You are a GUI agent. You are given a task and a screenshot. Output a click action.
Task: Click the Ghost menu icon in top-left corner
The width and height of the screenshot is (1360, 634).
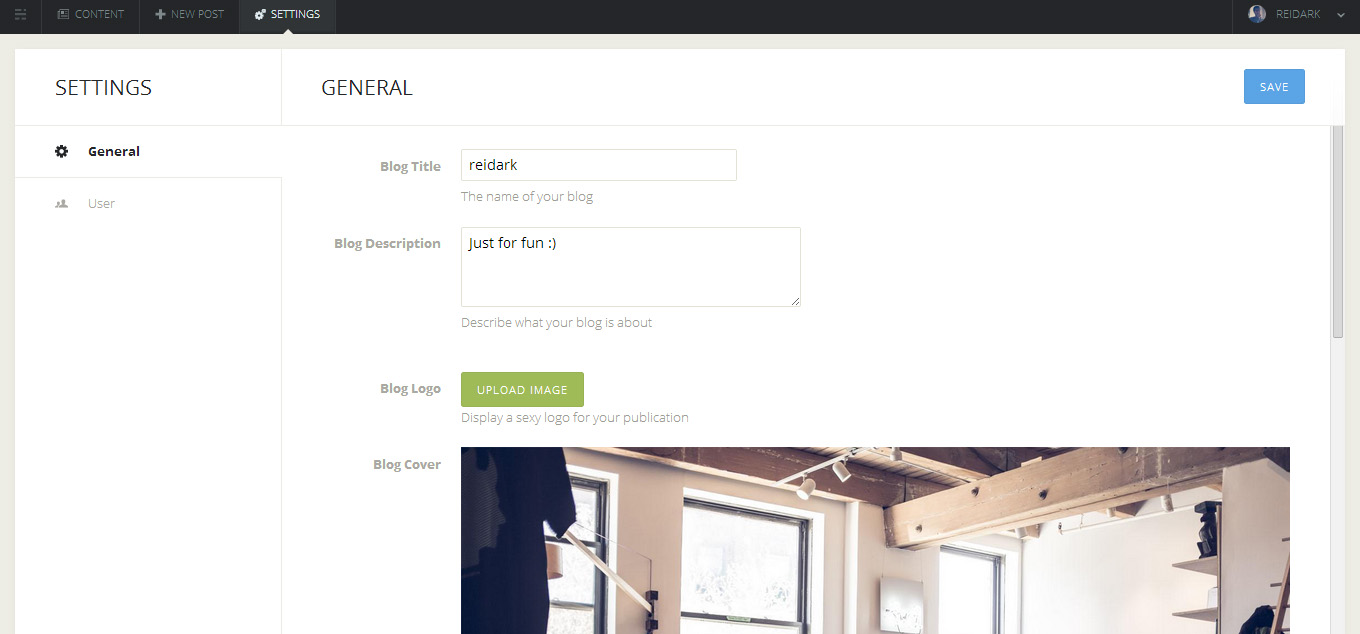point(20,15)
